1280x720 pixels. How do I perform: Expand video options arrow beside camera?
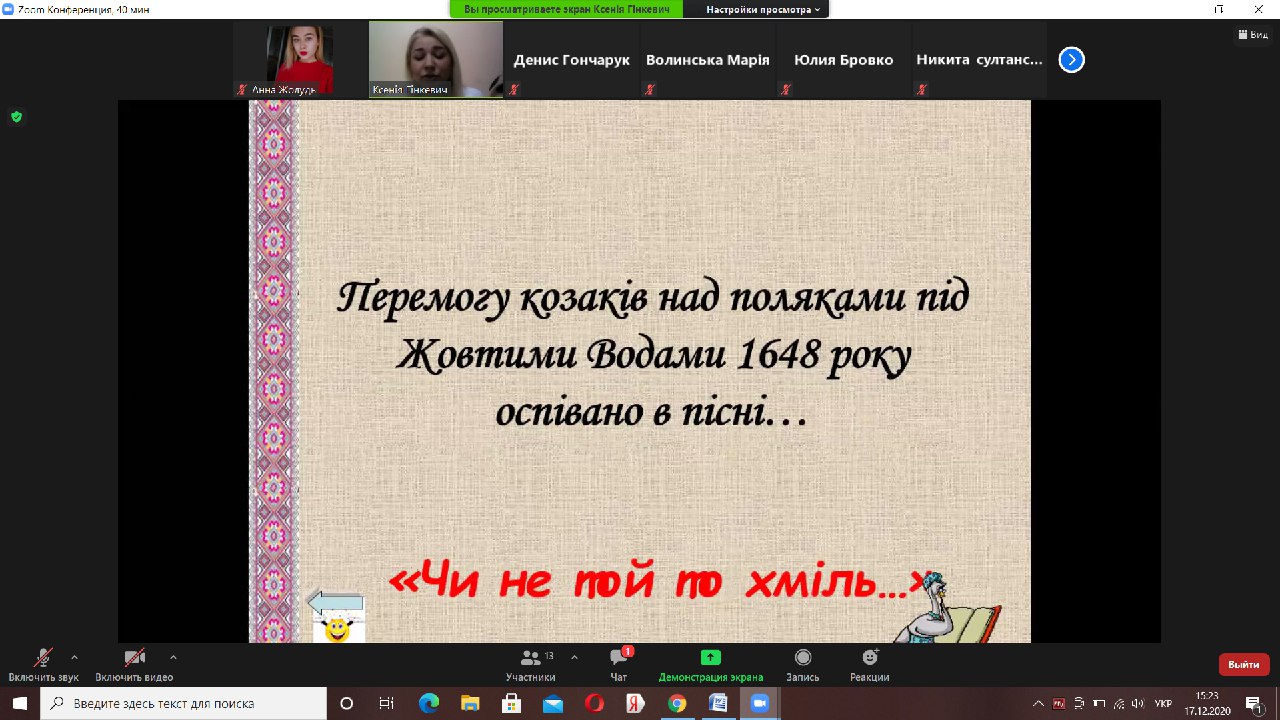click(173, 657)
